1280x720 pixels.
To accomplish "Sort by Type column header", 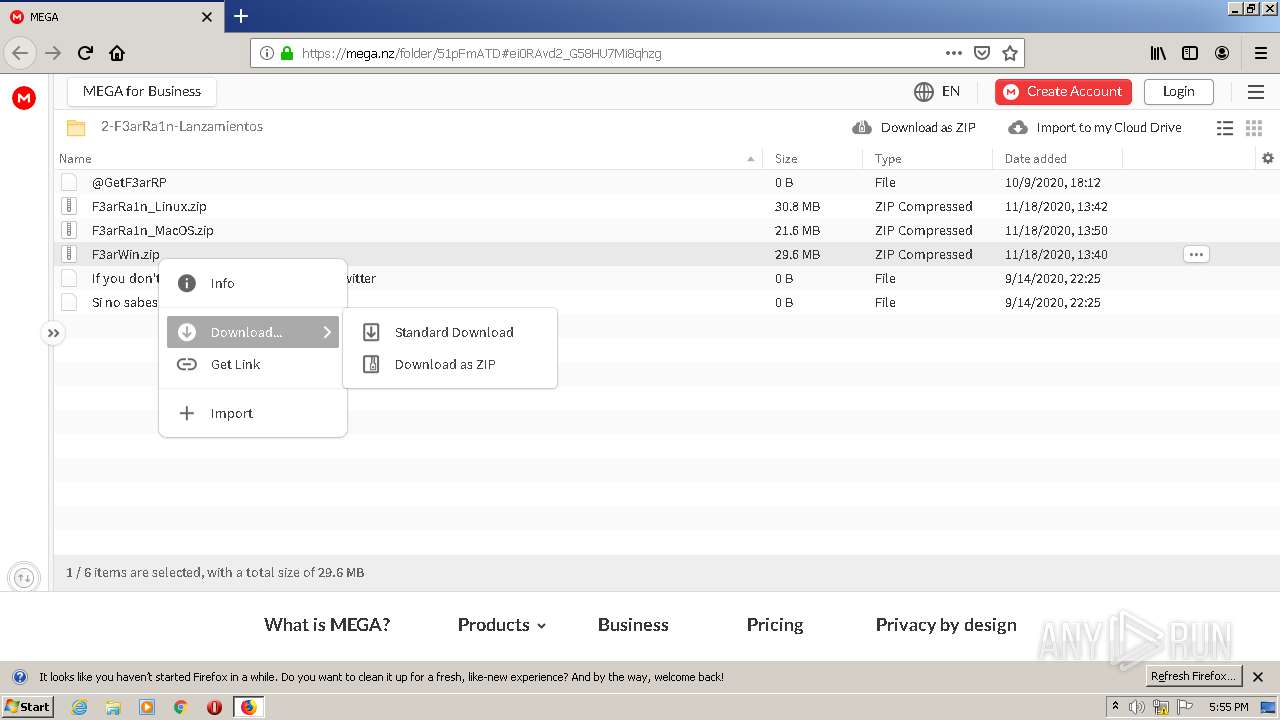I will (x=888, y=158).
